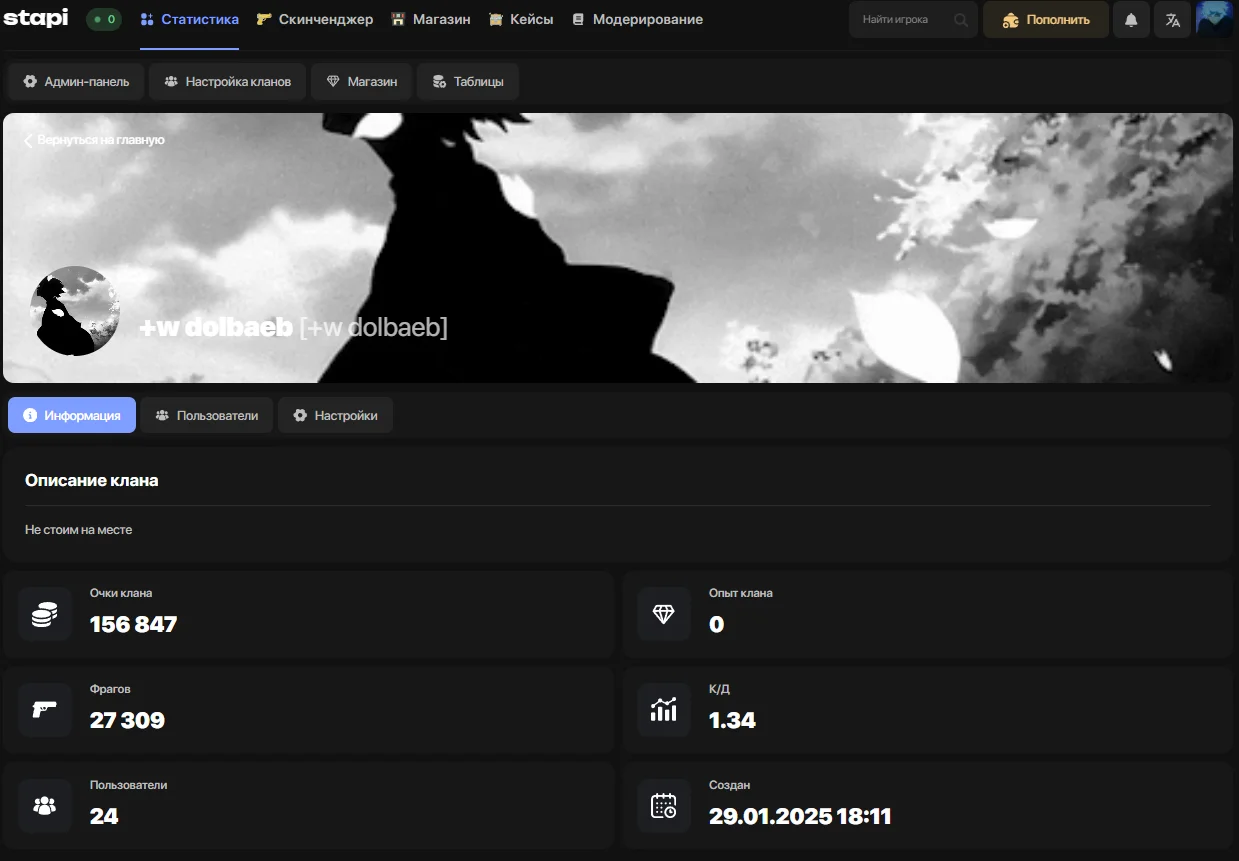Image resolution: width=1239 pixels, height=861 pixels.
Task: Click the stapi logo
Action: 36,18
